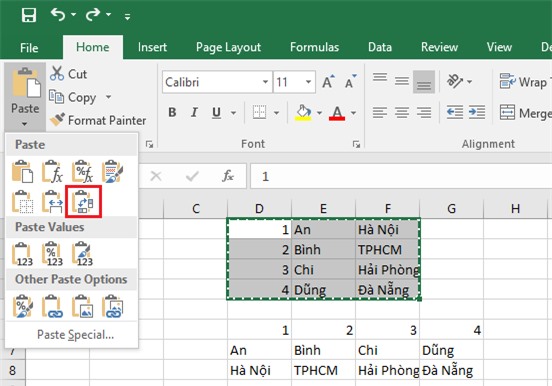Choose Paste Formulas icon
This screenshot has height=386, width=552.
click(x=53, y=172)
